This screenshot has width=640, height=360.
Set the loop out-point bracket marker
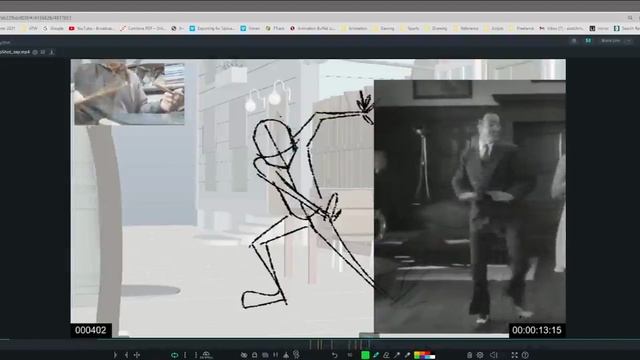196,355
